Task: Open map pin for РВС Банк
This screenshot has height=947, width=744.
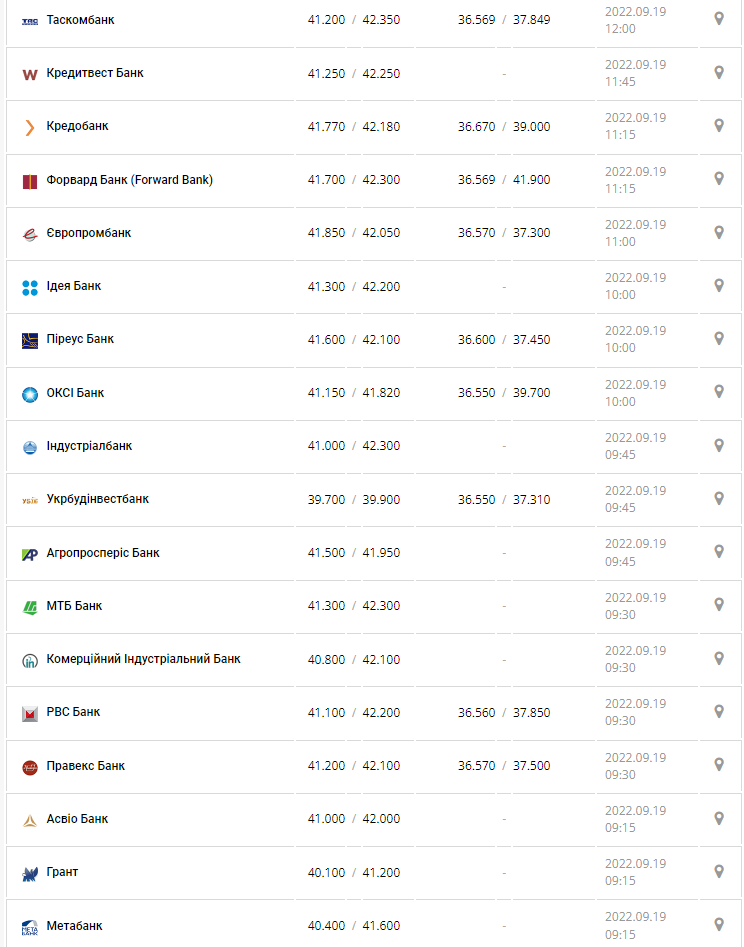Action: coord(718,711)
